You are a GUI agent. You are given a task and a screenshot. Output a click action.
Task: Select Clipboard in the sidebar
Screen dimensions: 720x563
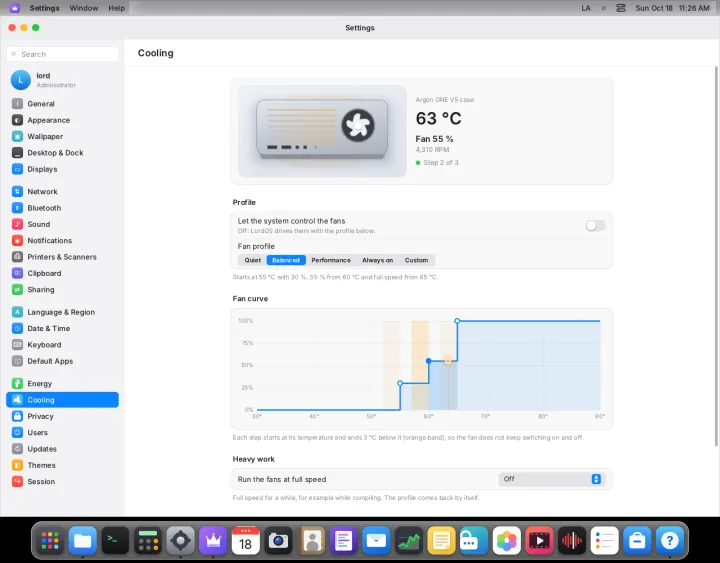62,273
